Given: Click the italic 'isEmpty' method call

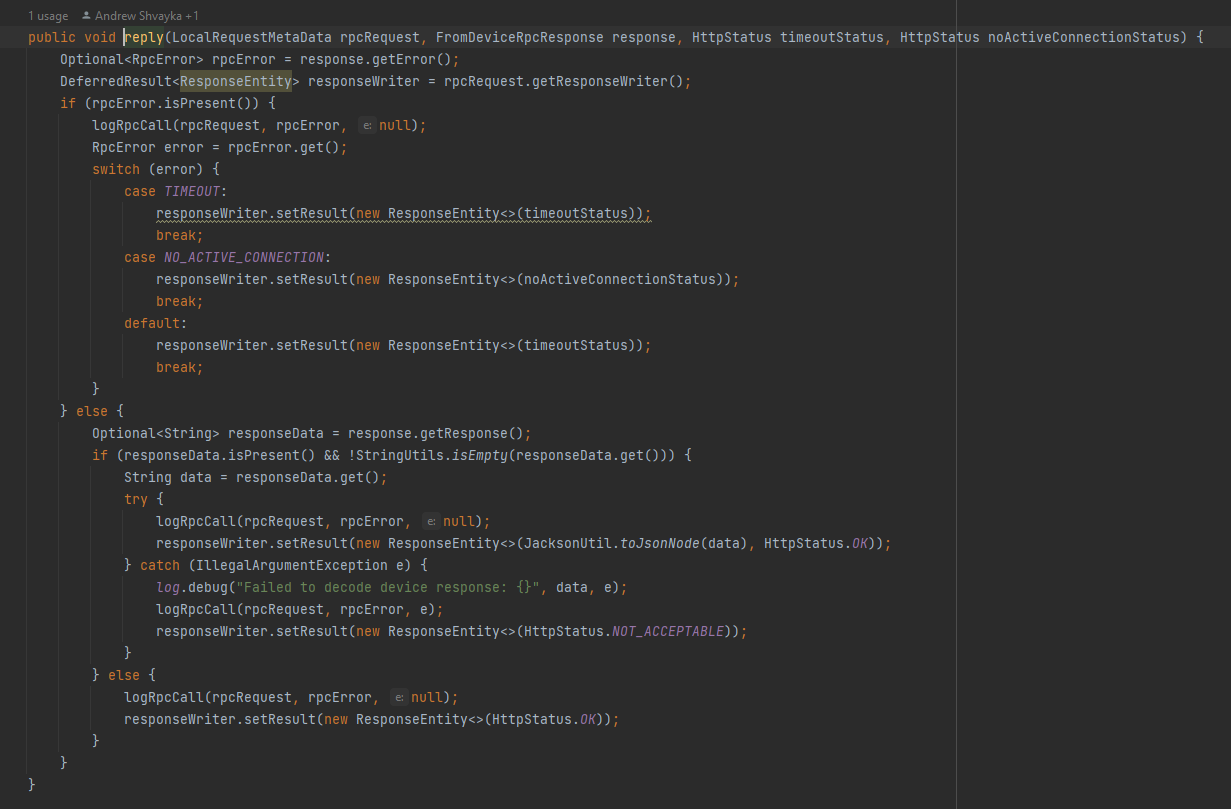Looking at the screenshot, I should 480,455.
